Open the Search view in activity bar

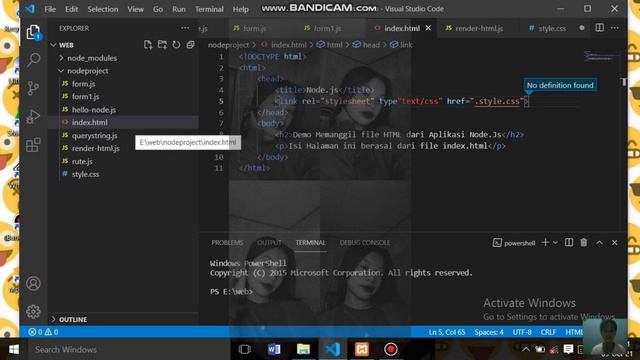click(x=33, y=60)
